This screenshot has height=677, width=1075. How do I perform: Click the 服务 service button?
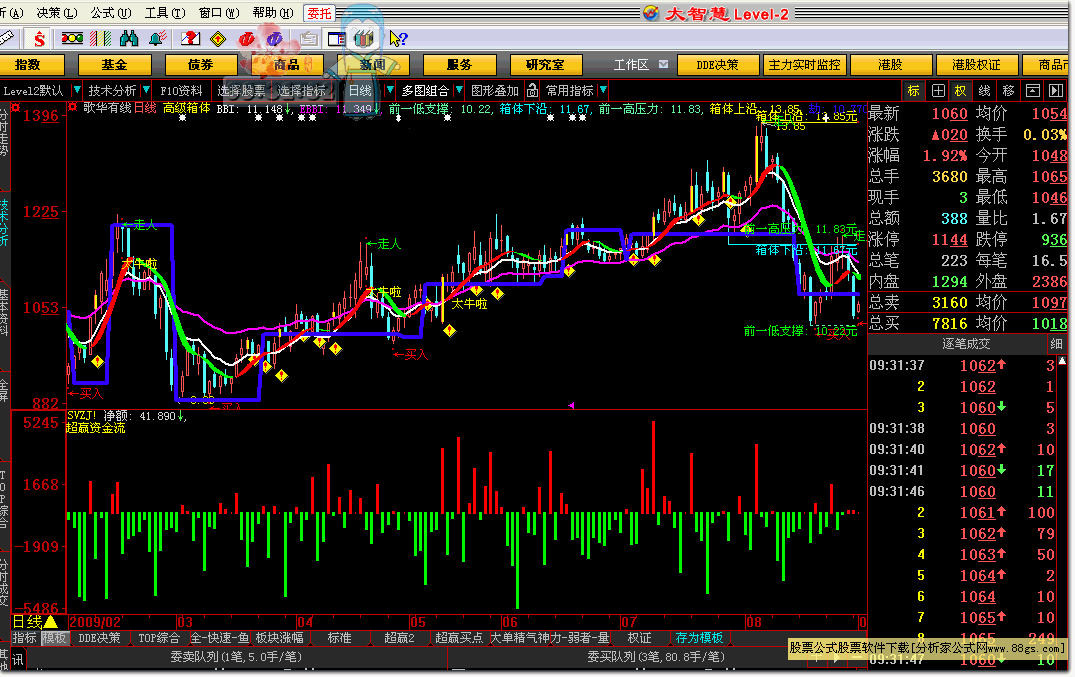[459, 64]
